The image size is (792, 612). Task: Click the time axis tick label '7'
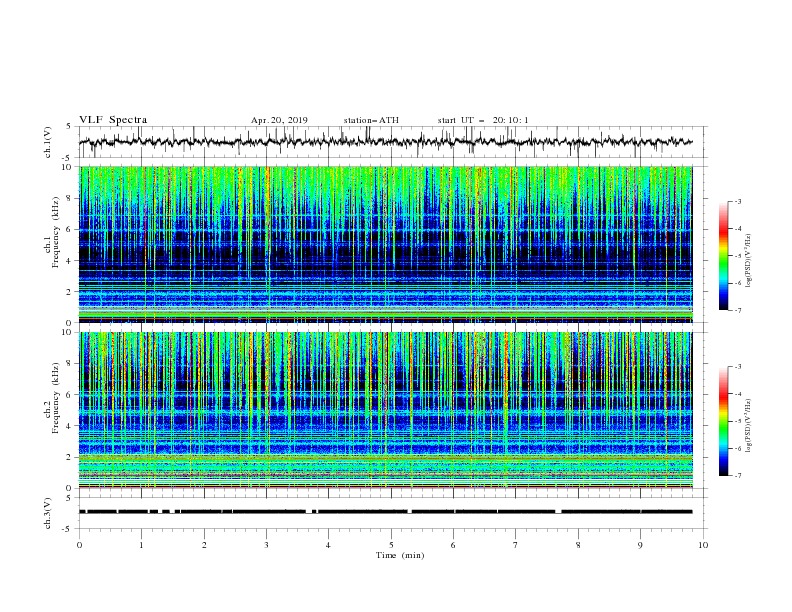point(516,545)
